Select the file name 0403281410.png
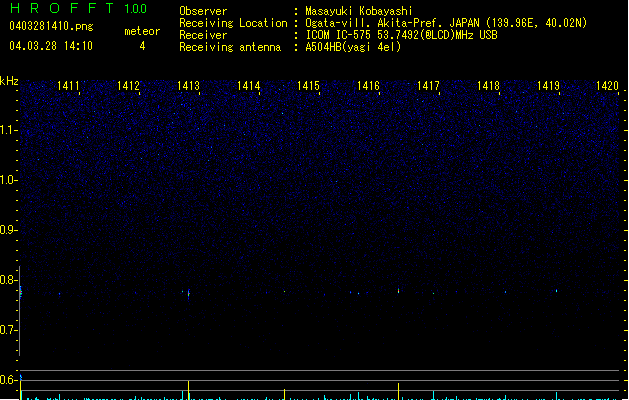This screenshot has width=629, height=400. click(x=51, y=26)
